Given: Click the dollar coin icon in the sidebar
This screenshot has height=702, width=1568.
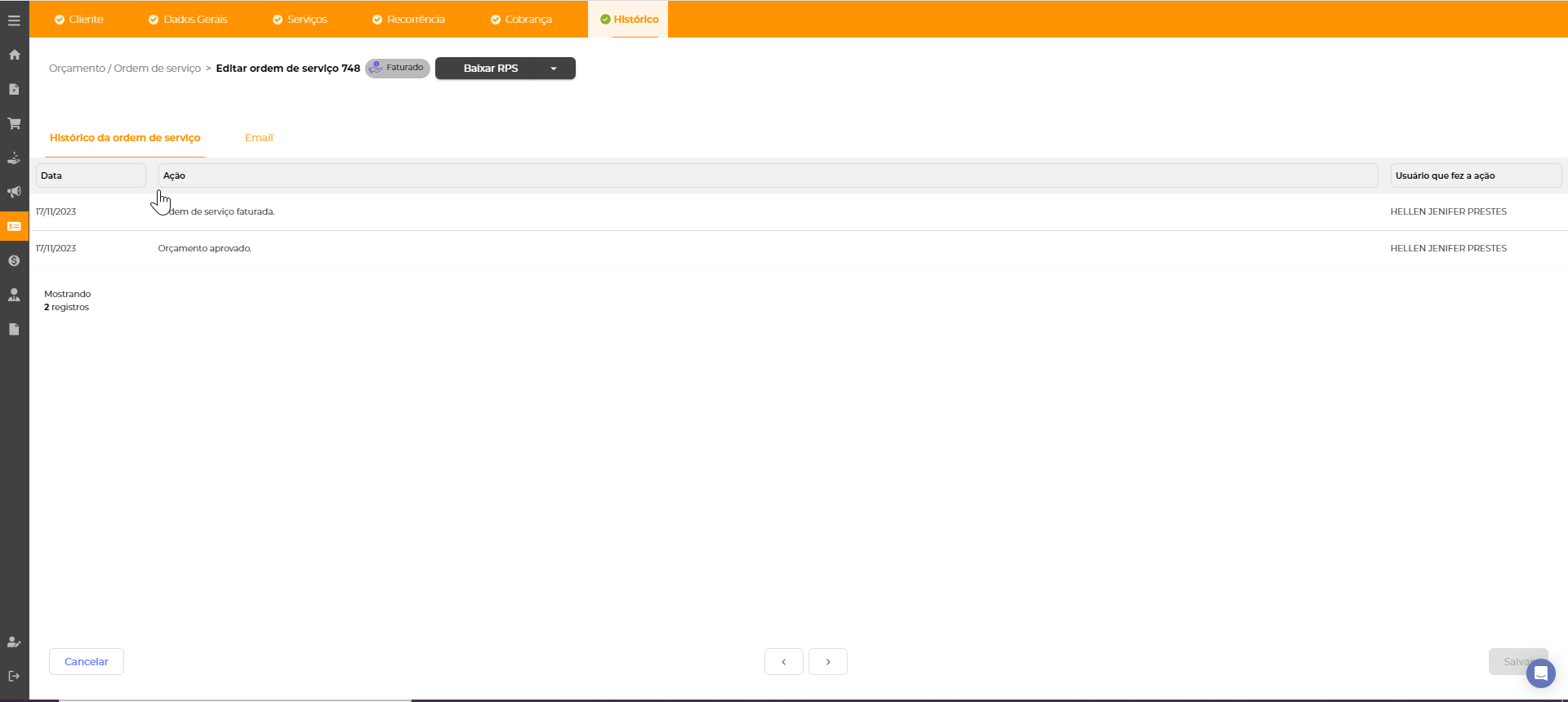Looking at the screenshot, I should 14,260.
